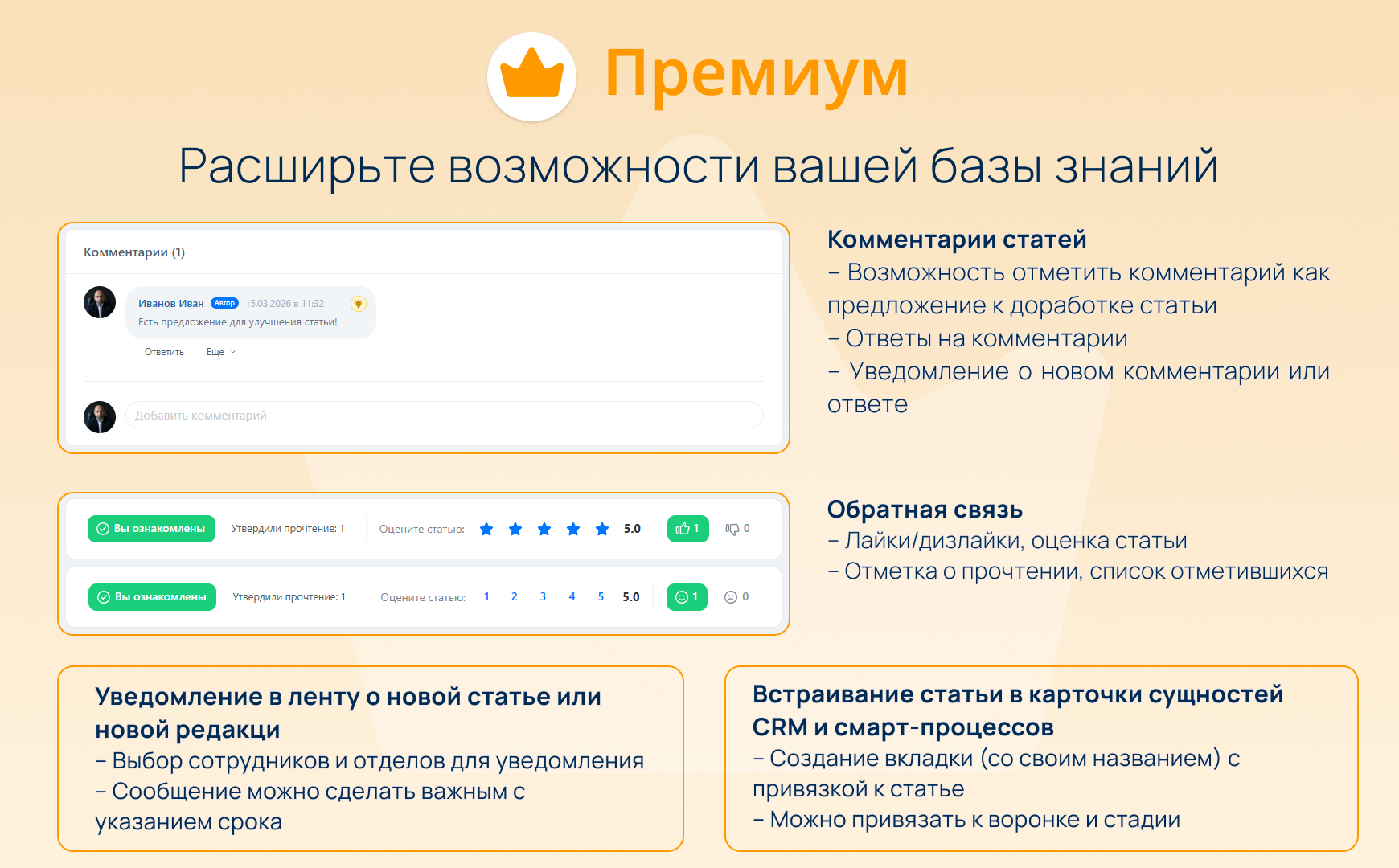
Task: Click "– Можно привязать к воронке и стадии"
Action: click(966, 820)
